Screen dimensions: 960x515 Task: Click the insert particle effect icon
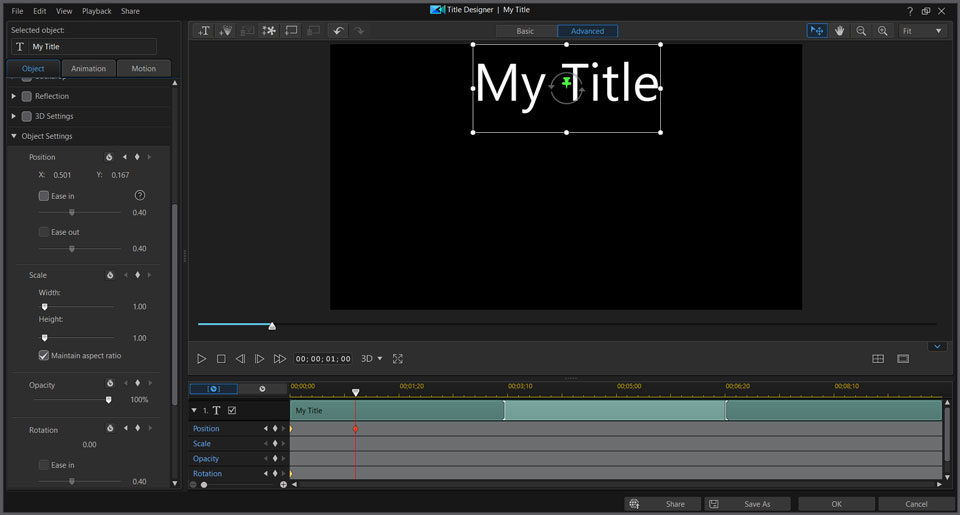(269, 31)
